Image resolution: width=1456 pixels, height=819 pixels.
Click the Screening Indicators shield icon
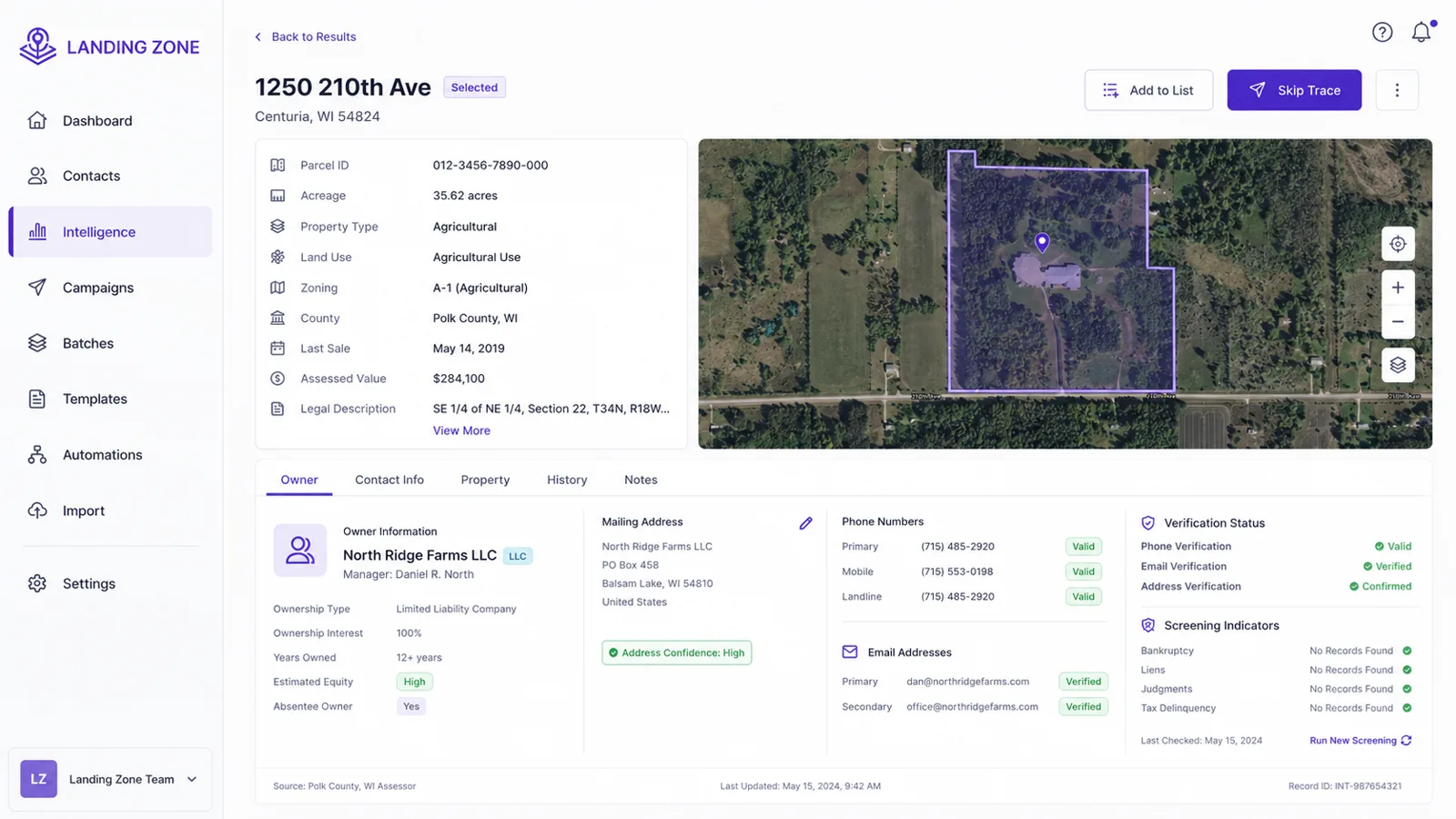pyautogui.click(x=1148, y=625)
